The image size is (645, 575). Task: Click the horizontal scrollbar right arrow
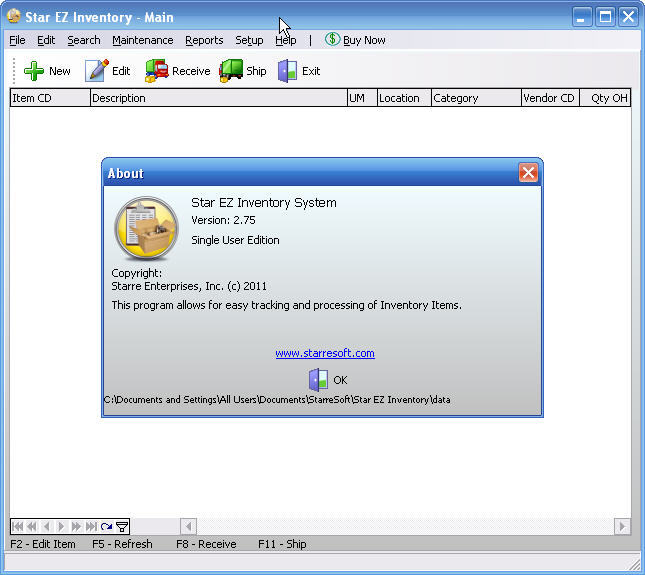[622, 526]
